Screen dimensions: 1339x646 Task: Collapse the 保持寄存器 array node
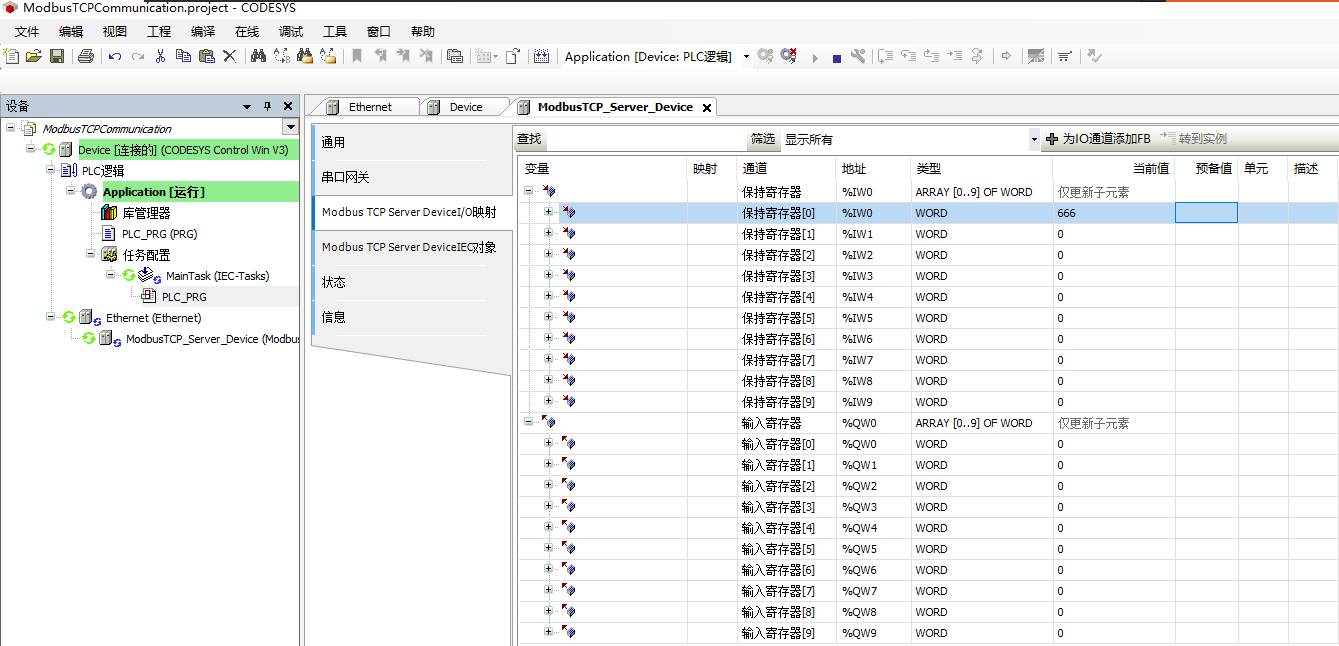click(529, 191)
